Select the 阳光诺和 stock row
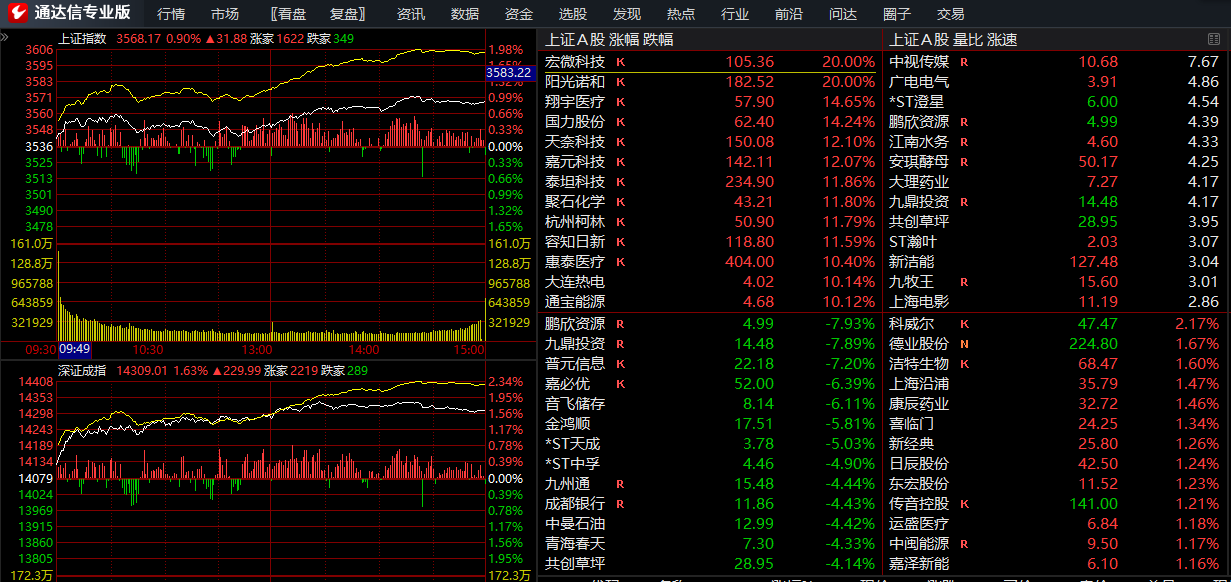The image size is (1231, 582). (x=711, y=82)
